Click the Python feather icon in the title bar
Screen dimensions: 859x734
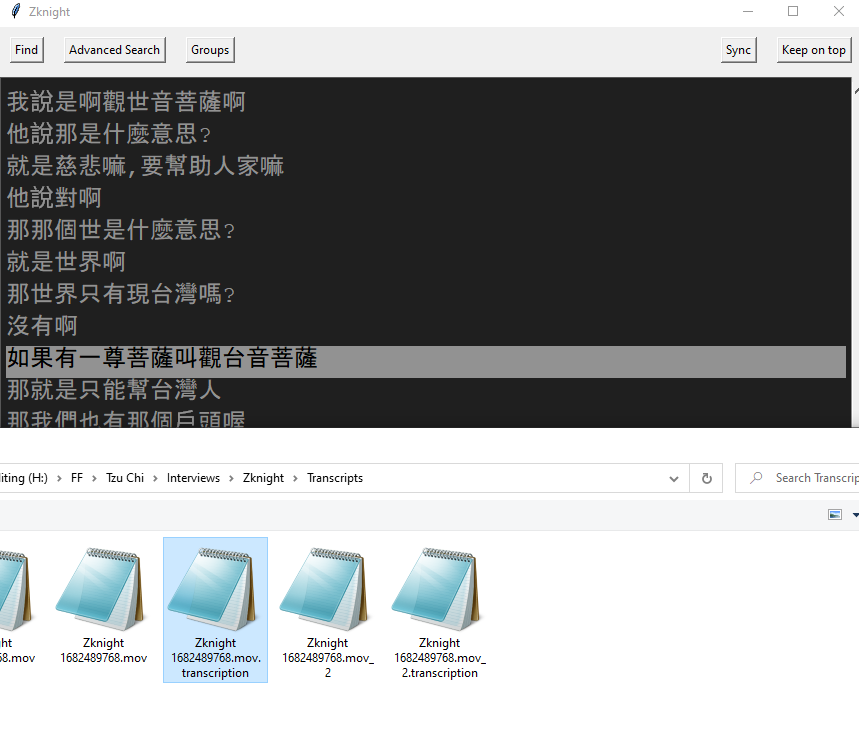(x=14, y=11)
